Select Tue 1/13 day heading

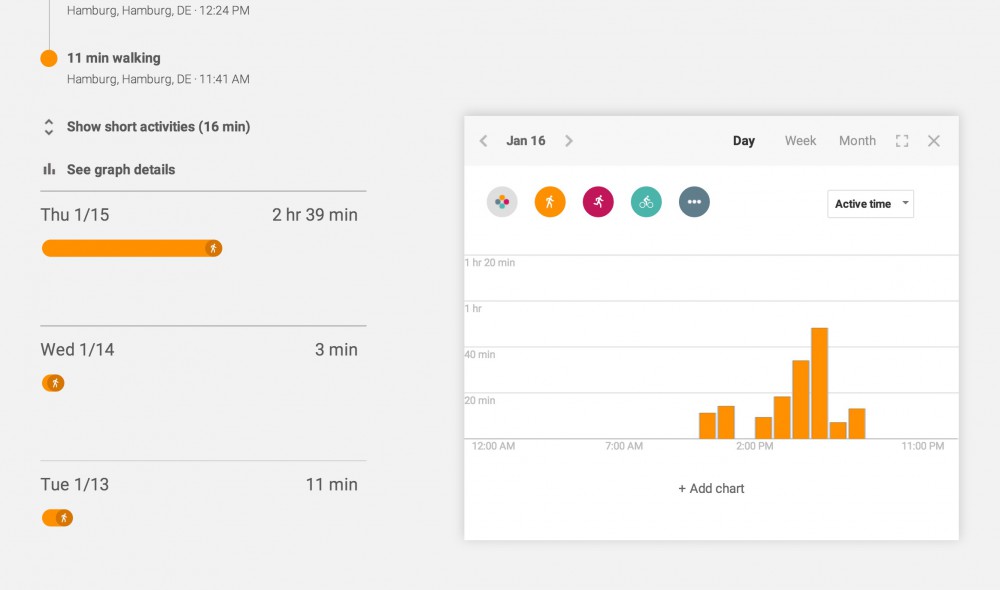tap(75, 484)
